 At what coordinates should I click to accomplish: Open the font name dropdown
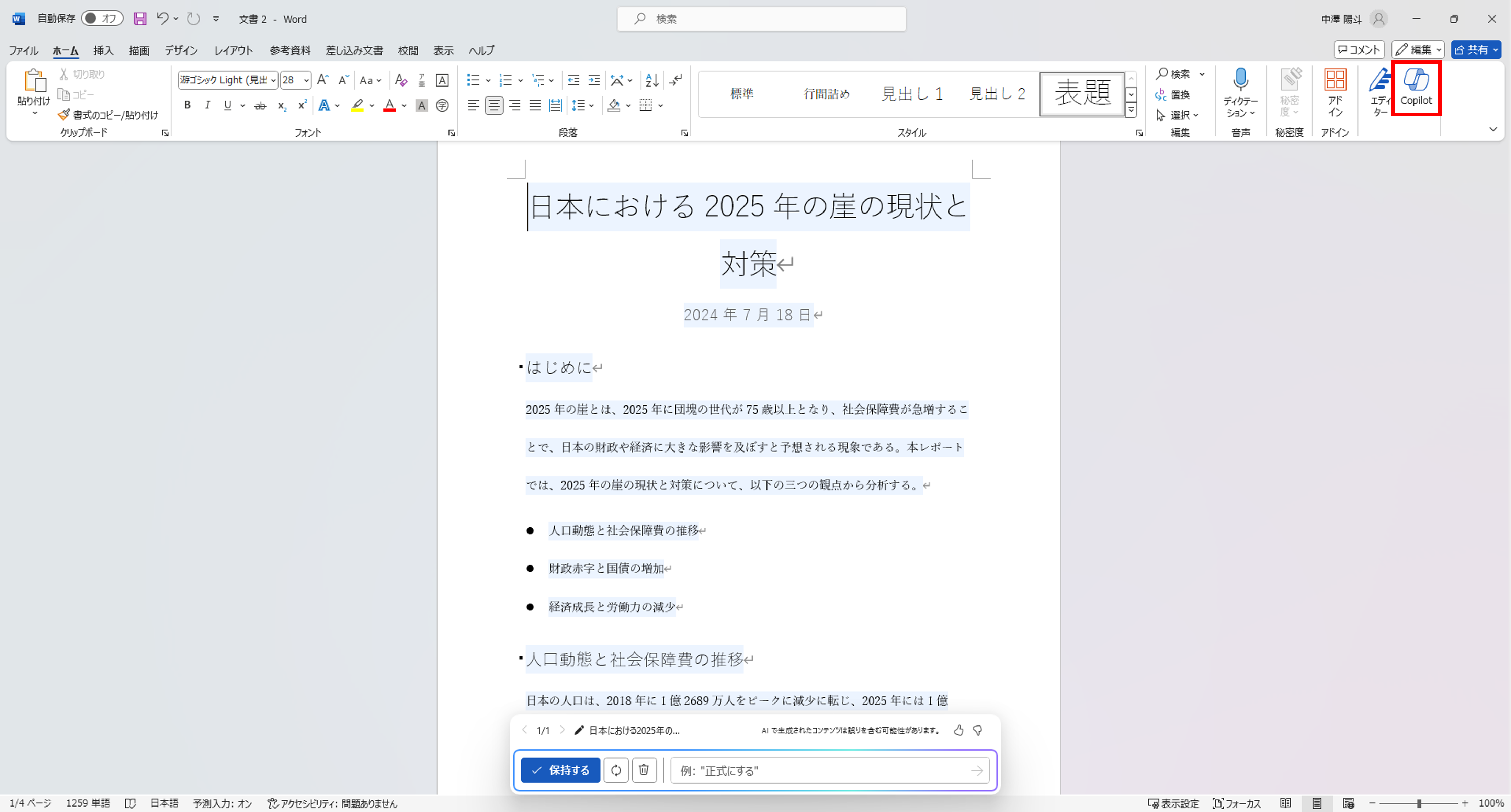click(273, 80)
